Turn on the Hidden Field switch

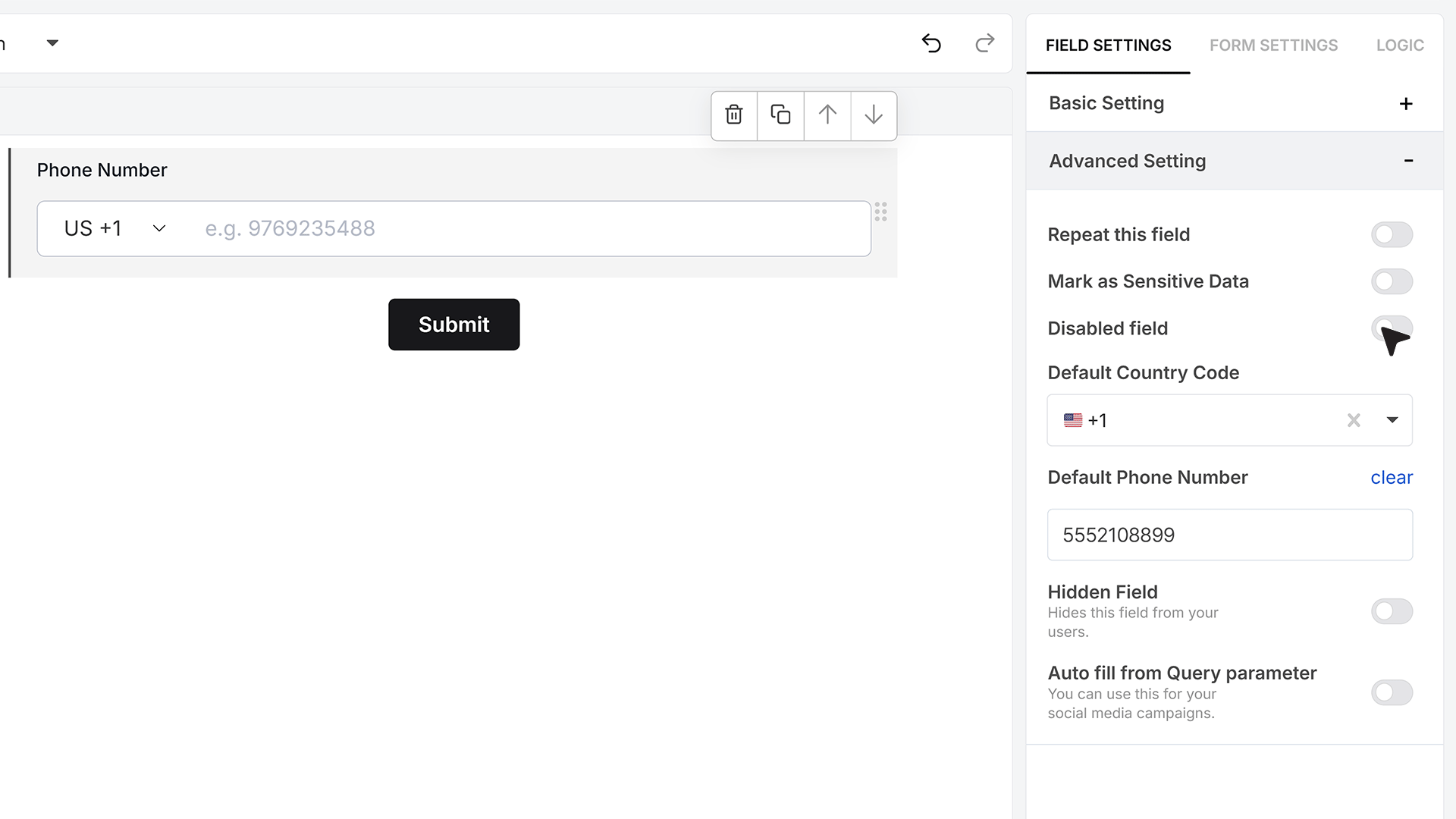(1392, 611)
